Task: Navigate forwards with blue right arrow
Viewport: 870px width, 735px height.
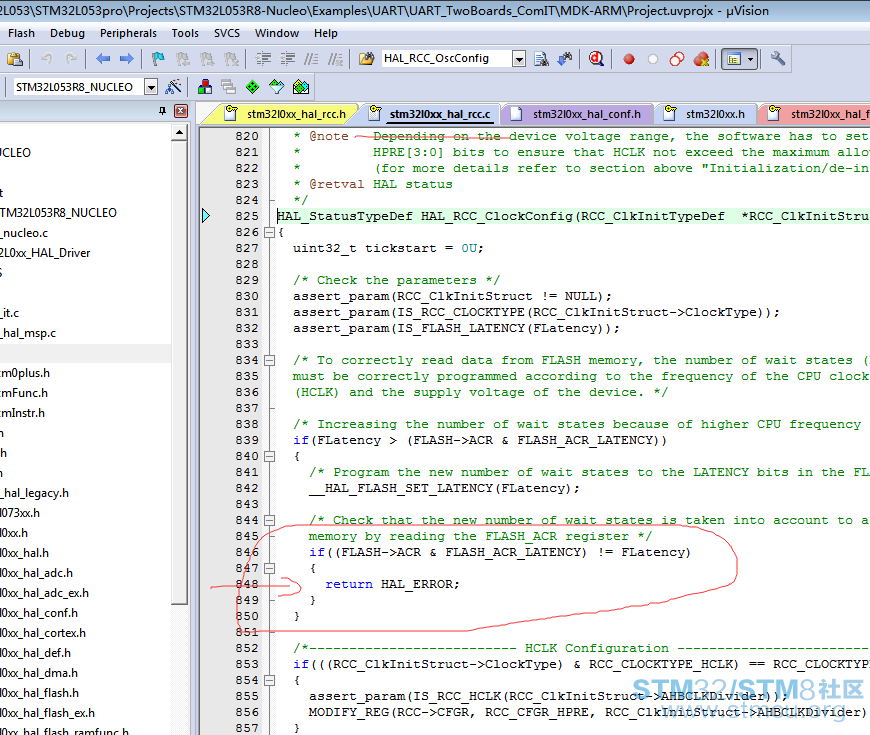Action: pyautogui.click(x=127, y=59)
